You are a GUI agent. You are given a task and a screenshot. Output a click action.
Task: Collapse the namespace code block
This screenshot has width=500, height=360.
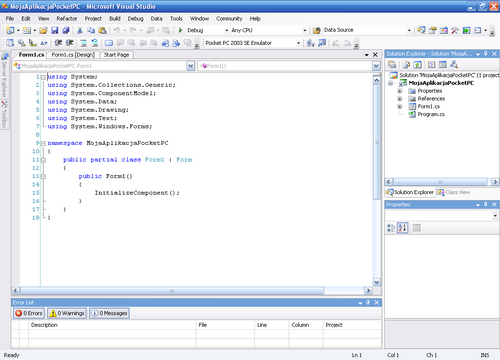point(43,143)
